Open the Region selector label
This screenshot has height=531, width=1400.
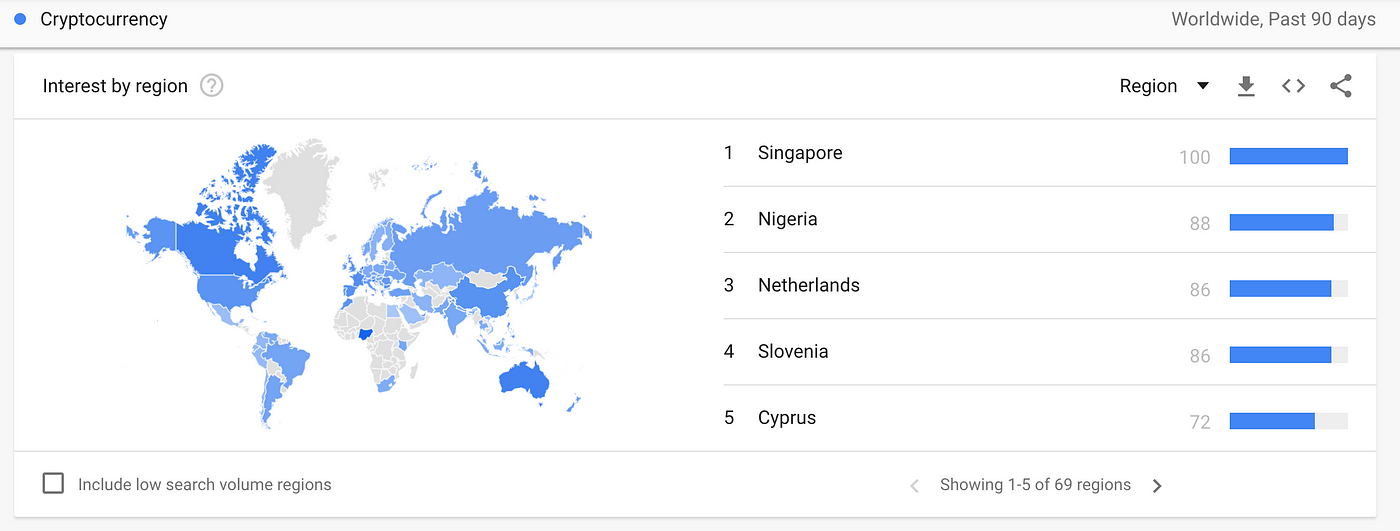1148,86
